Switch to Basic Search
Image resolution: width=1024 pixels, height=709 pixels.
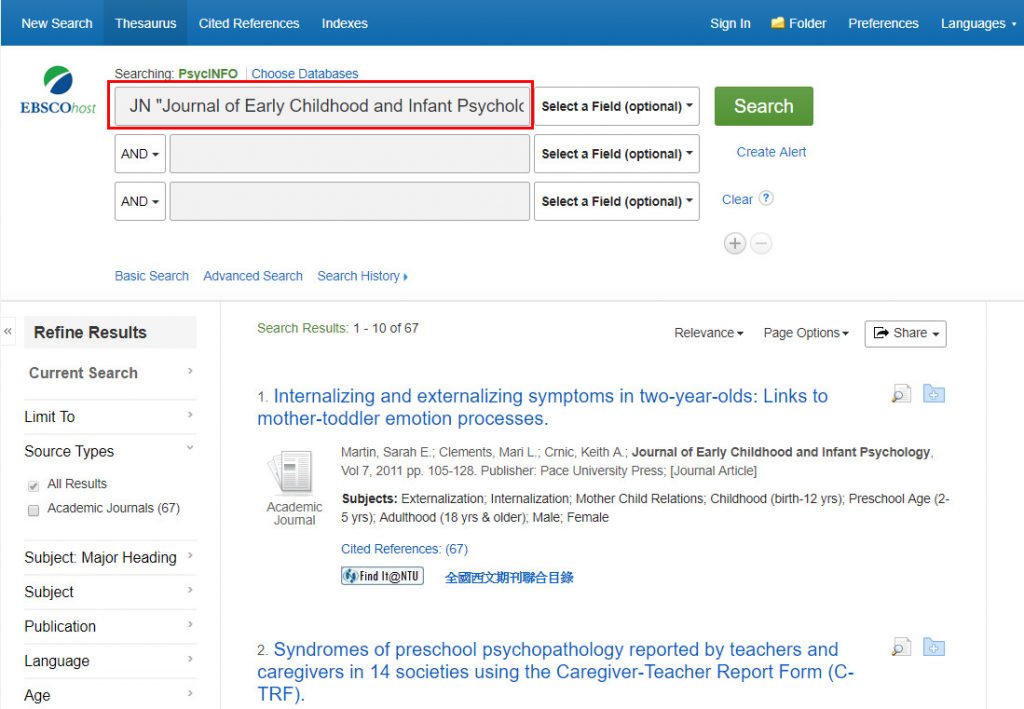152,276
